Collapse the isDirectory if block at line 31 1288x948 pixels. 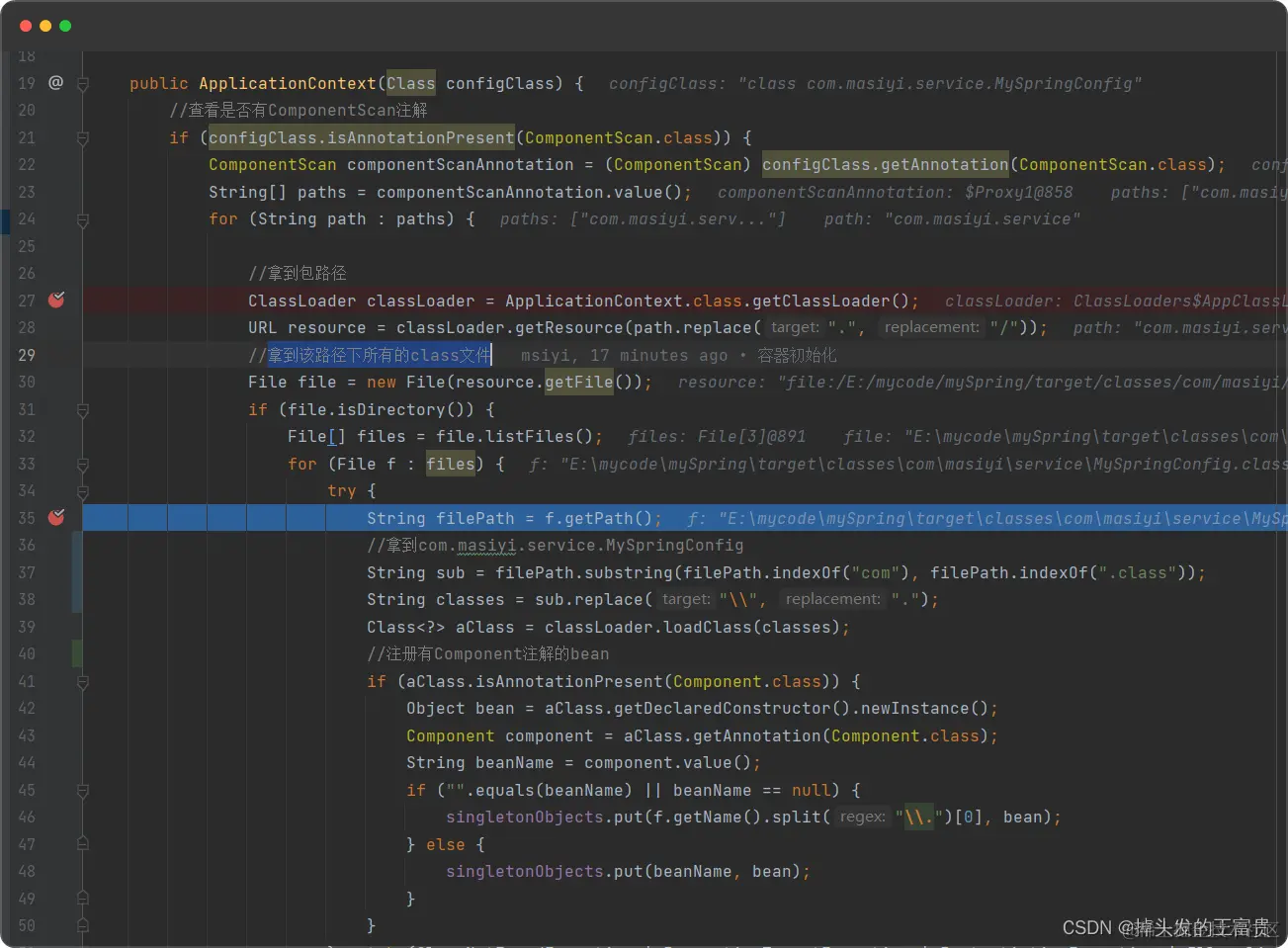pyautogui.click(x=83, y=410)
